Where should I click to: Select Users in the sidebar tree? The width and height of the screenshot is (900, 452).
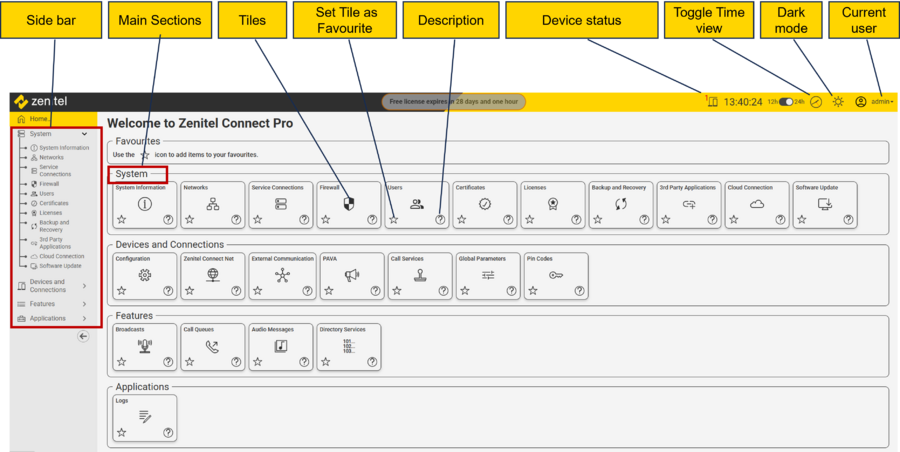pos(42,194)
